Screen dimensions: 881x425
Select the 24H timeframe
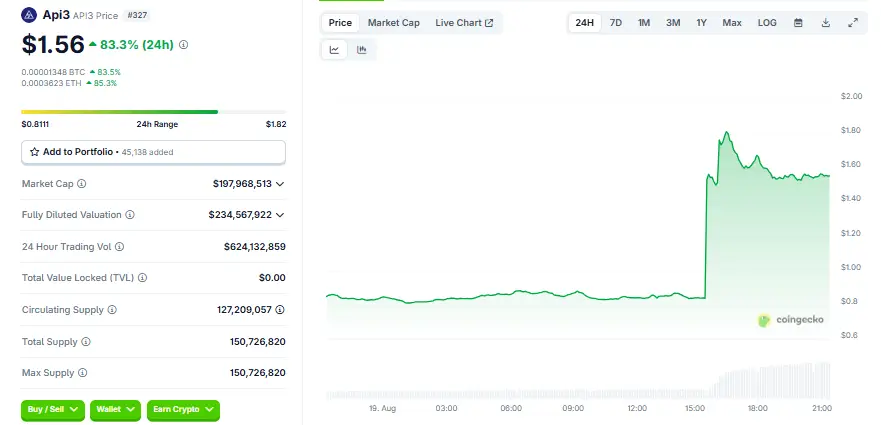pos(584,23)
